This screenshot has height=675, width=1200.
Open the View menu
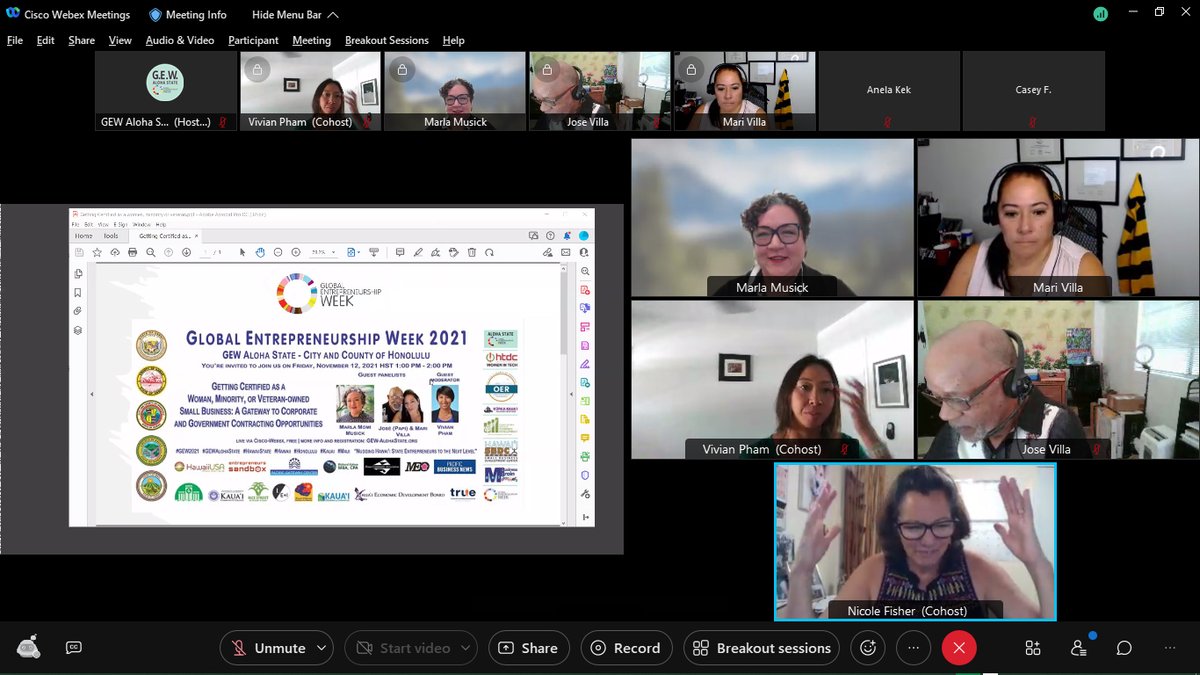[120, 40]
